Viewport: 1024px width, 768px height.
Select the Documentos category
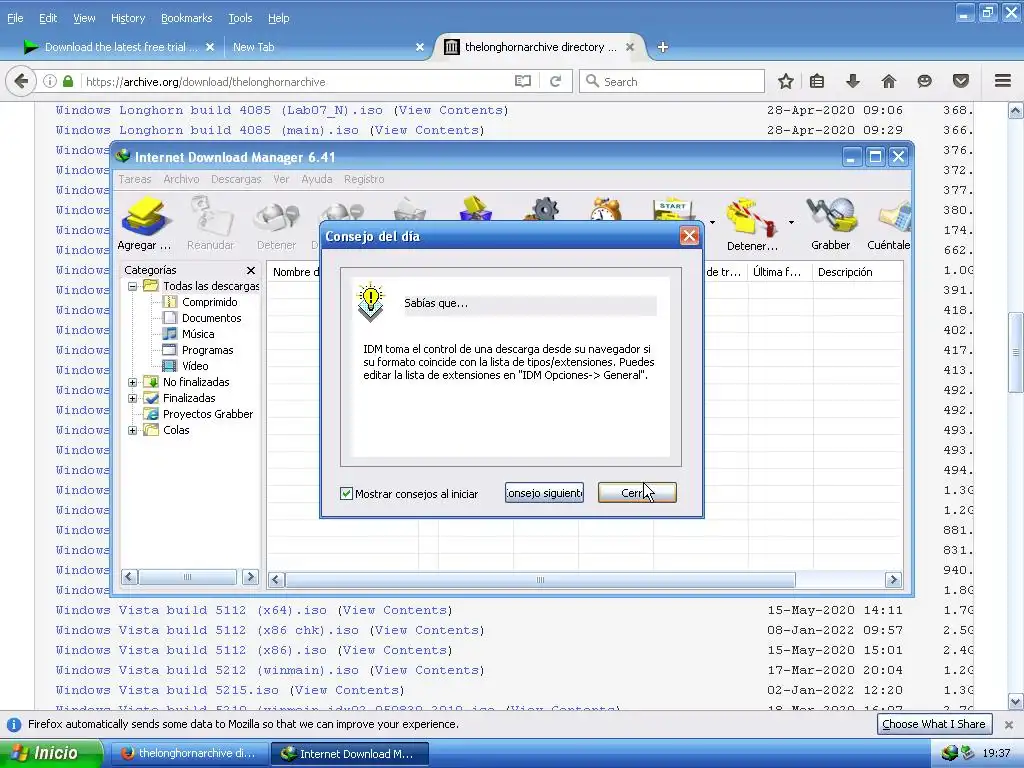[211, 318]
